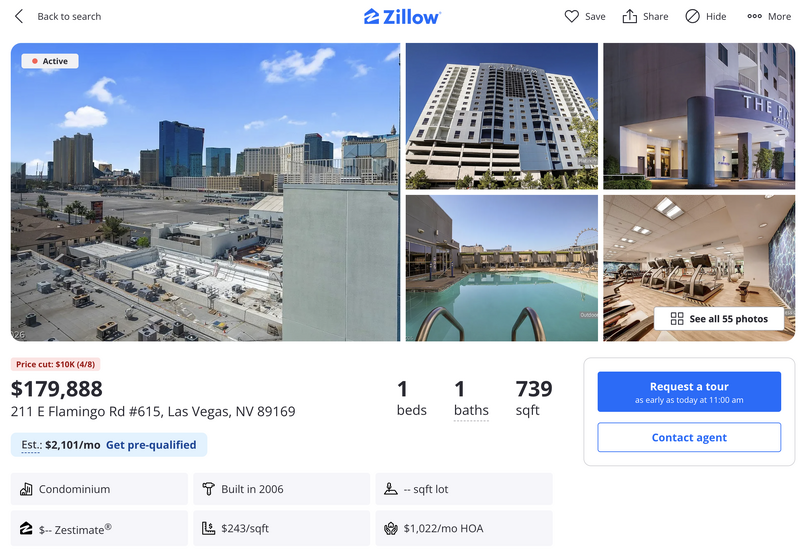This screenshot has width=800, height=550.
Task: Open the swimming pool photo
Action: (x=502, y=268)
